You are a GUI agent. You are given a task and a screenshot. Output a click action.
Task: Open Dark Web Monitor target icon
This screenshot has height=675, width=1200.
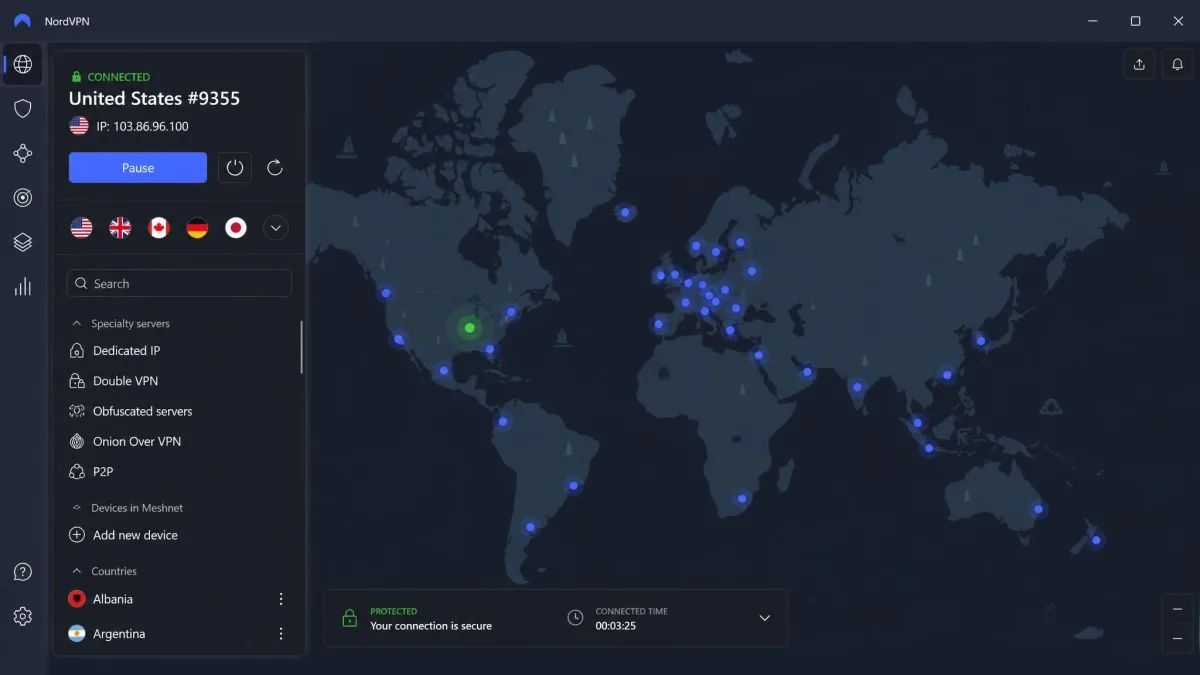(x=23, y=197)
